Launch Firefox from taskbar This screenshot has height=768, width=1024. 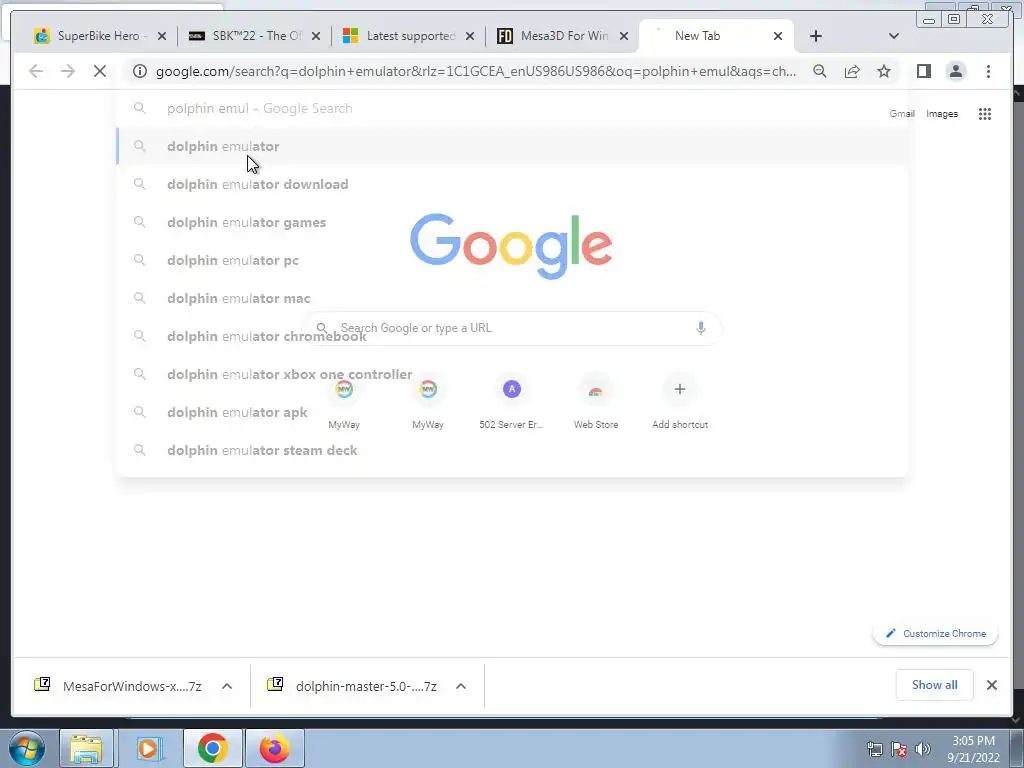click(275, 748)
